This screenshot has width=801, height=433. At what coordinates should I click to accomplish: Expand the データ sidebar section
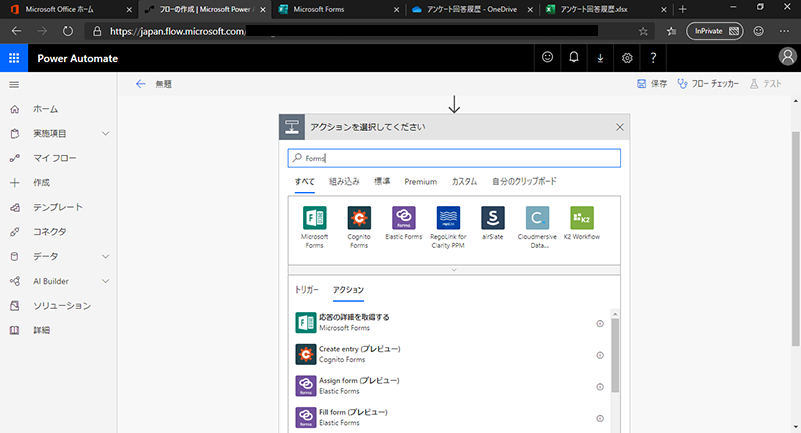[105, 256]
